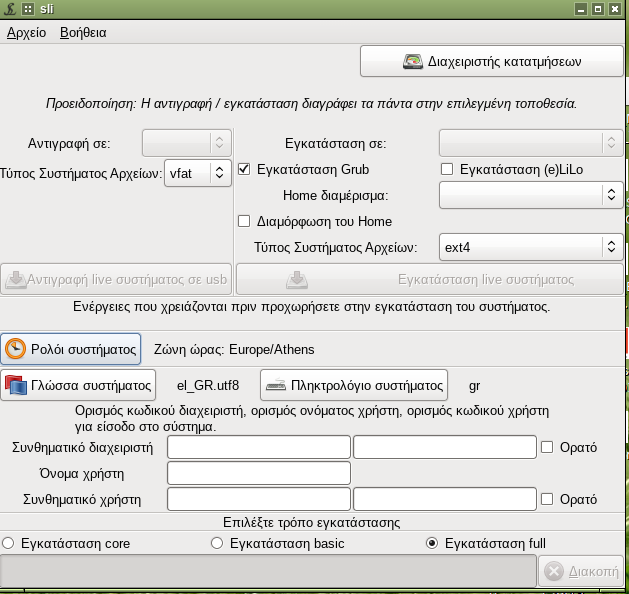Image resolution: width=629 pixels, height=594 pixels.
Task: Choose the Εγκατάσταση basic radio option
Action: (217, 543)
